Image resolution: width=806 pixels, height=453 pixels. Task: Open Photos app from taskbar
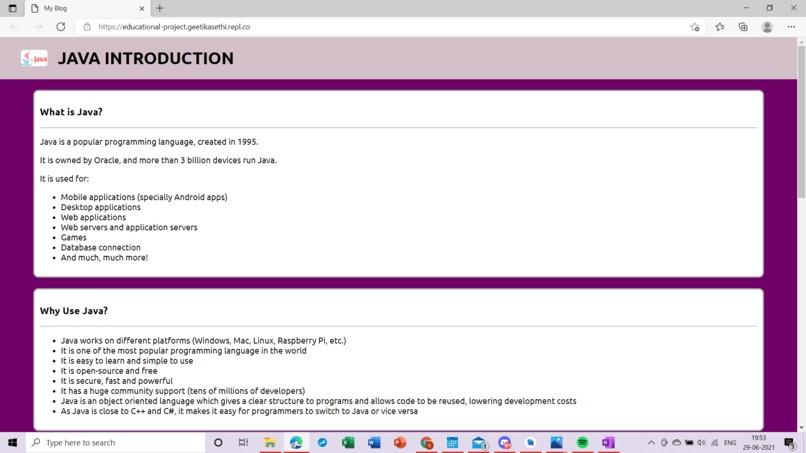click(x=556, y=442)
